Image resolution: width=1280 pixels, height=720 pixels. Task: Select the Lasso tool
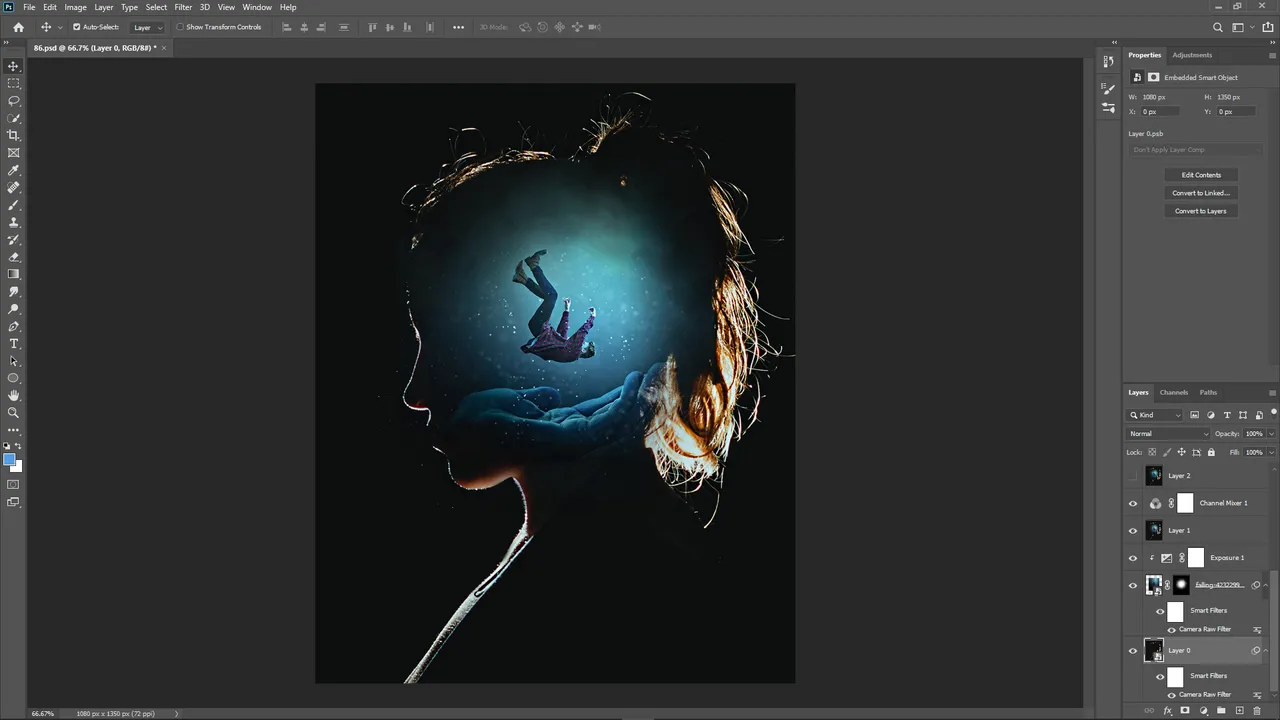pyautogui.click(x=13, y=101)
